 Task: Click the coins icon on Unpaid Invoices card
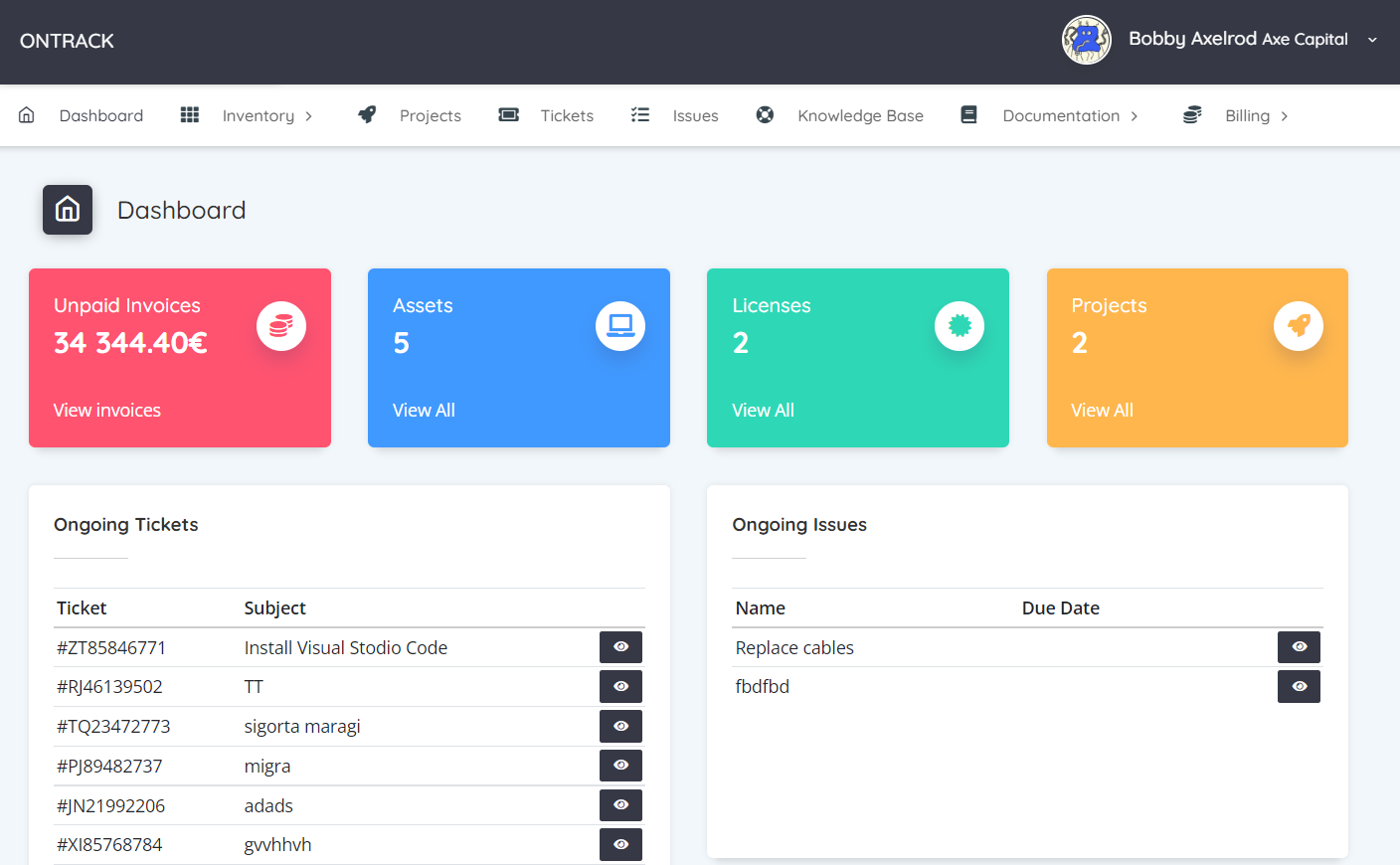click(281, 326)
